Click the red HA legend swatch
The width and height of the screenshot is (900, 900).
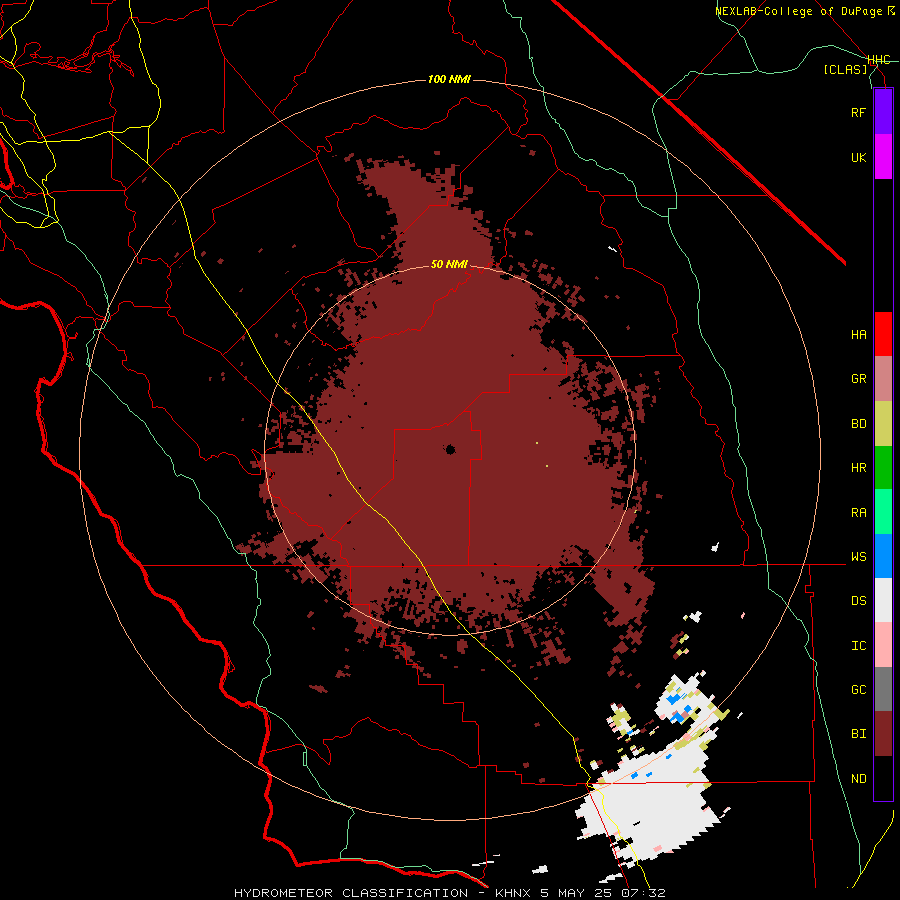[883, 334]
